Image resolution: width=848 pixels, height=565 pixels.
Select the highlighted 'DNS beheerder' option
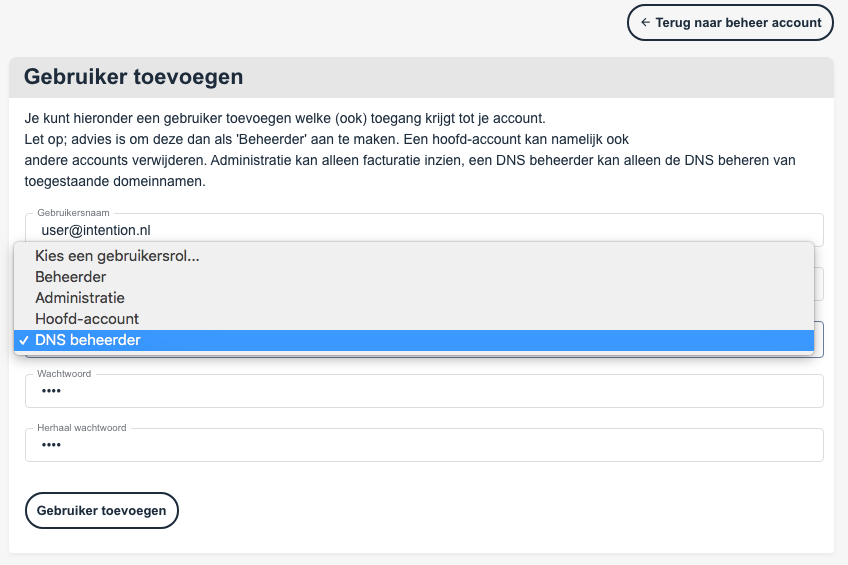click(x=414, y=340)
